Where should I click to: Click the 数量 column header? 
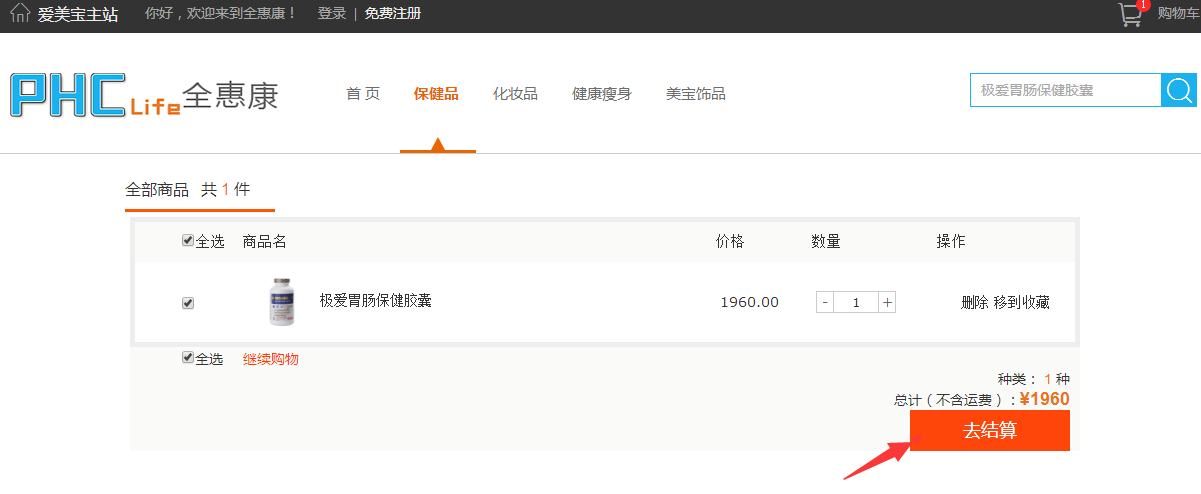click(x=826, y=242)
